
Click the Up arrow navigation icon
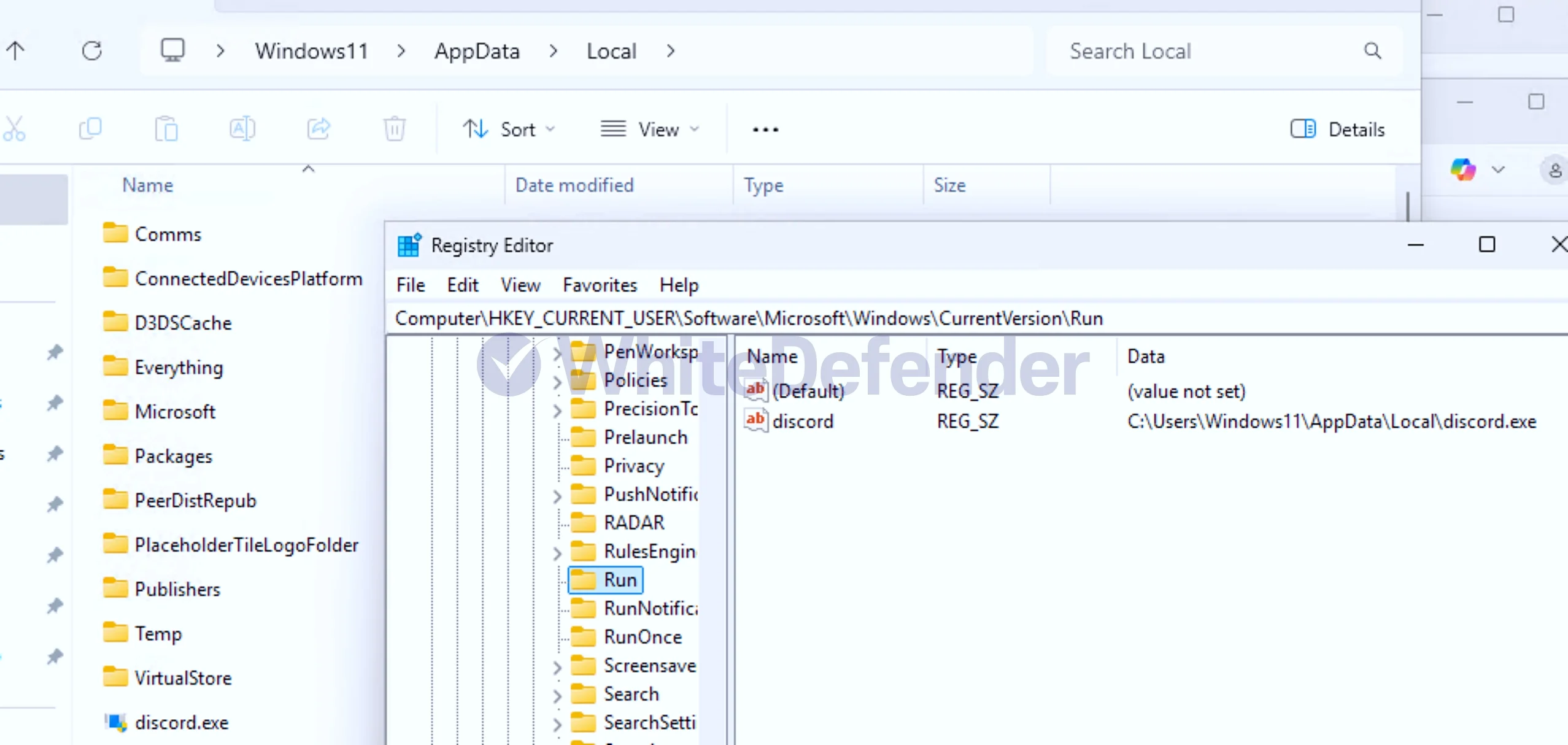pyautogui.click(x=16, y=51)
